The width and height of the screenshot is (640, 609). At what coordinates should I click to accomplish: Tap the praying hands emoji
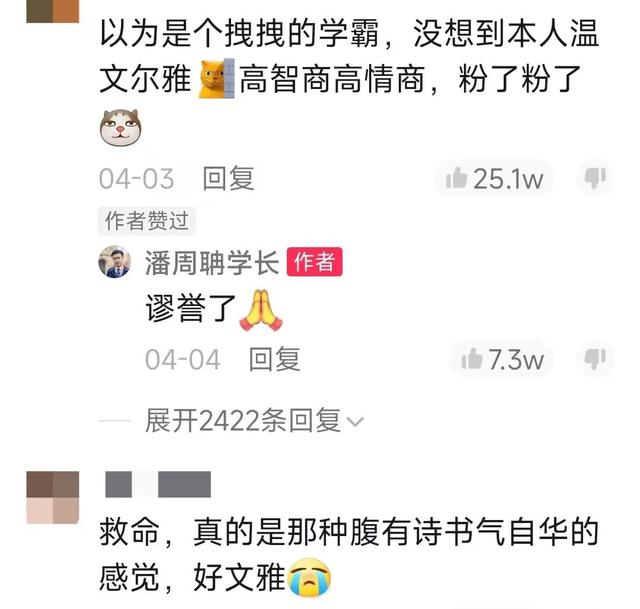pos(261,310)
